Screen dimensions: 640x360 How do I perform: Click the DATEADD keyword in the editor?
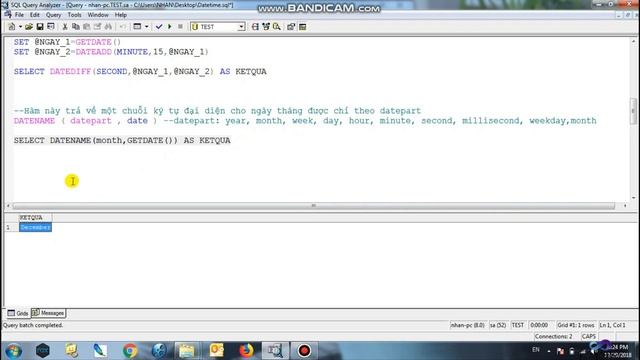(93, 52)
